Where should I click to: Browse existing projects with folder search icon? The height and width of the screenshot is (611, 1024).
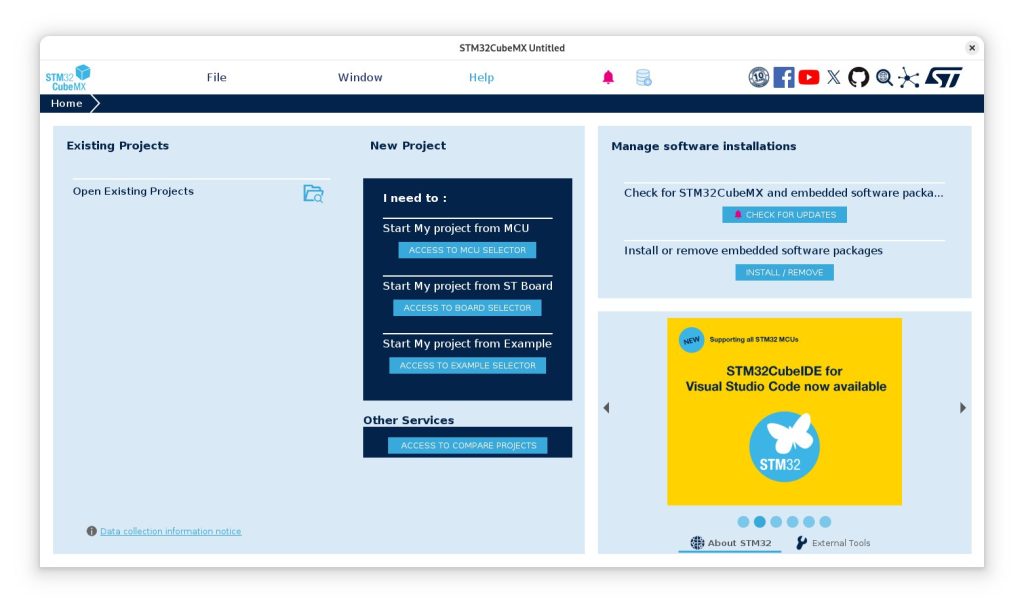(x=313, y=194)
